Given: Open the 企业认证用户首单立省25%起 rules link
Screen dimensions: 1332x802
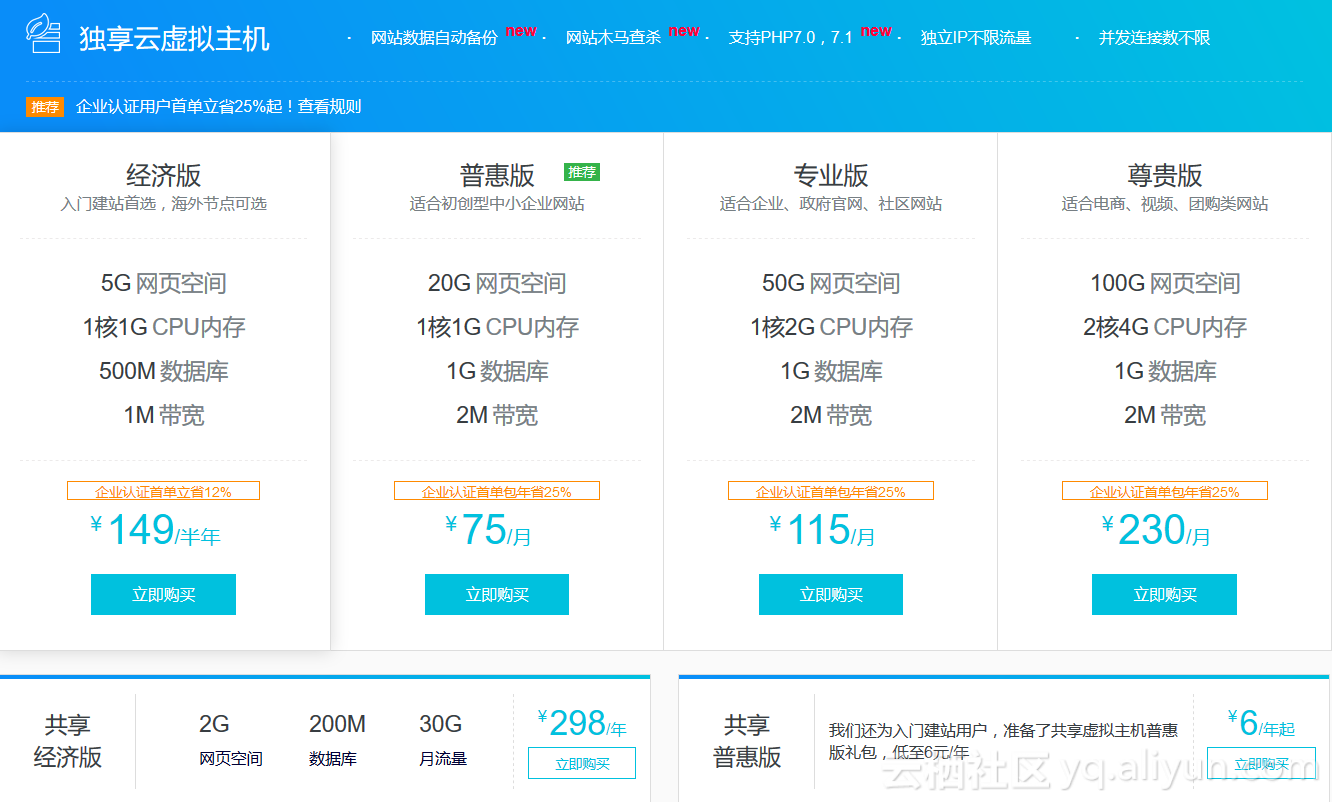Looking at the screenshot, I should coord(219,107).
